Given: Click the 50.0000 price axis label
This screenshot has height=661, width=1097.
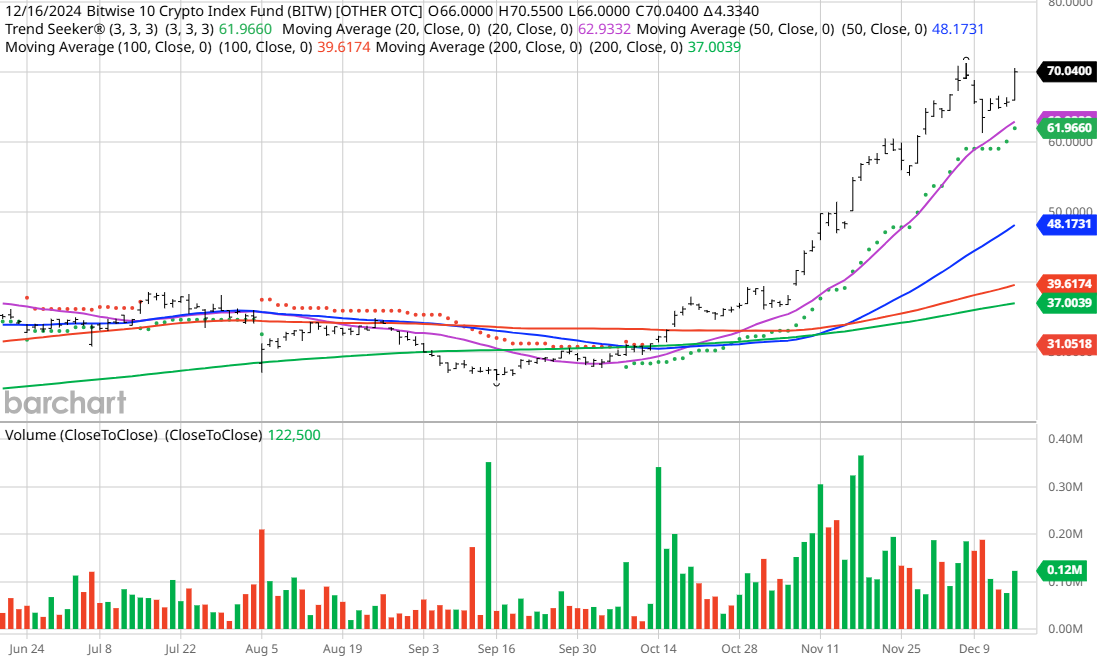Looking at the screenshot, I should click(1070, 211).
